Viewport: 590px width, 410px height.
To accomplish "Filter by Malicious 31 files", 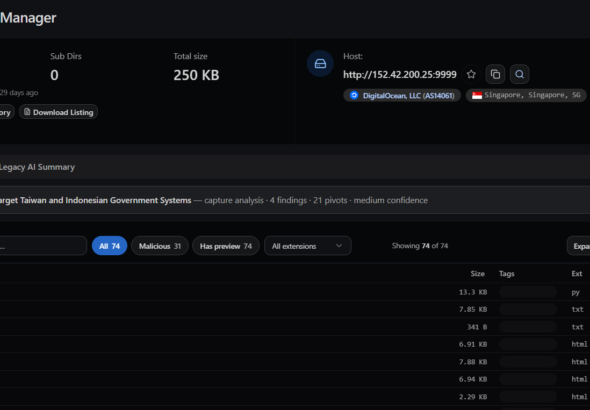I will (160, 246).
